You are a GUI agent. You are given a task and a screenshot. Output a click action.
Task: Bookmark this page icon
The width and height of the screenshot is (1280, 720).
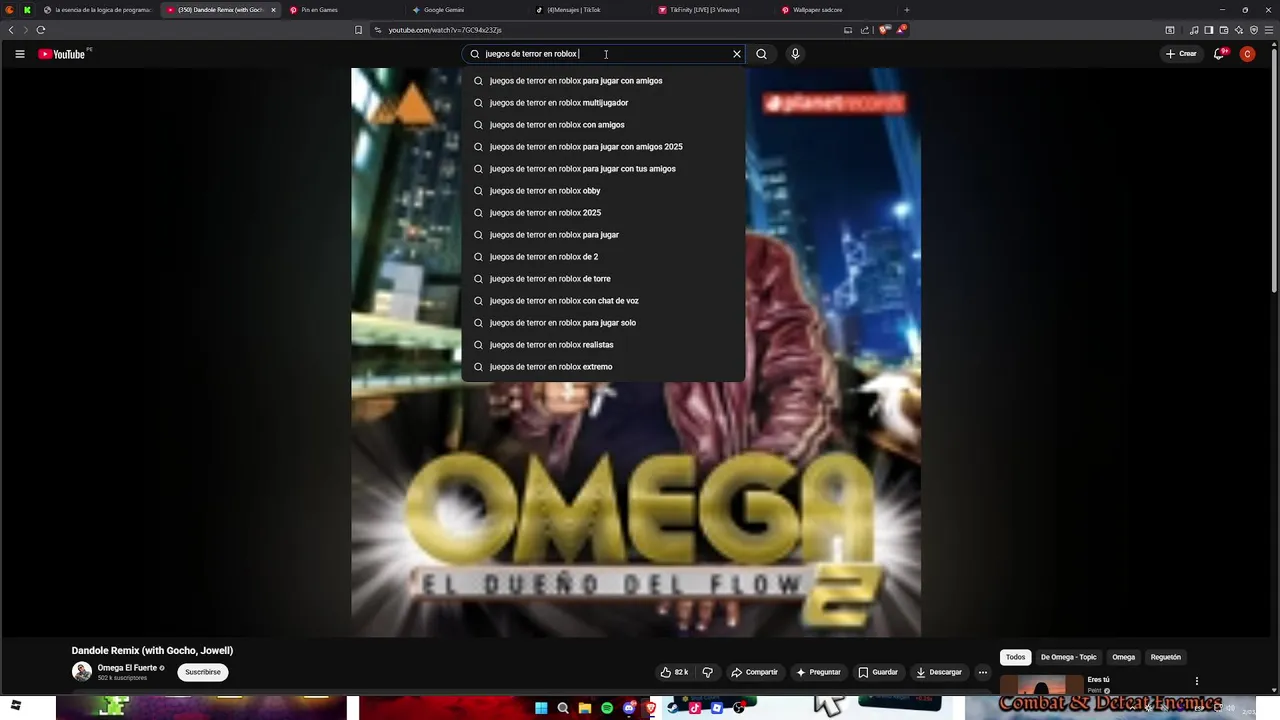[x=358, y=30]
